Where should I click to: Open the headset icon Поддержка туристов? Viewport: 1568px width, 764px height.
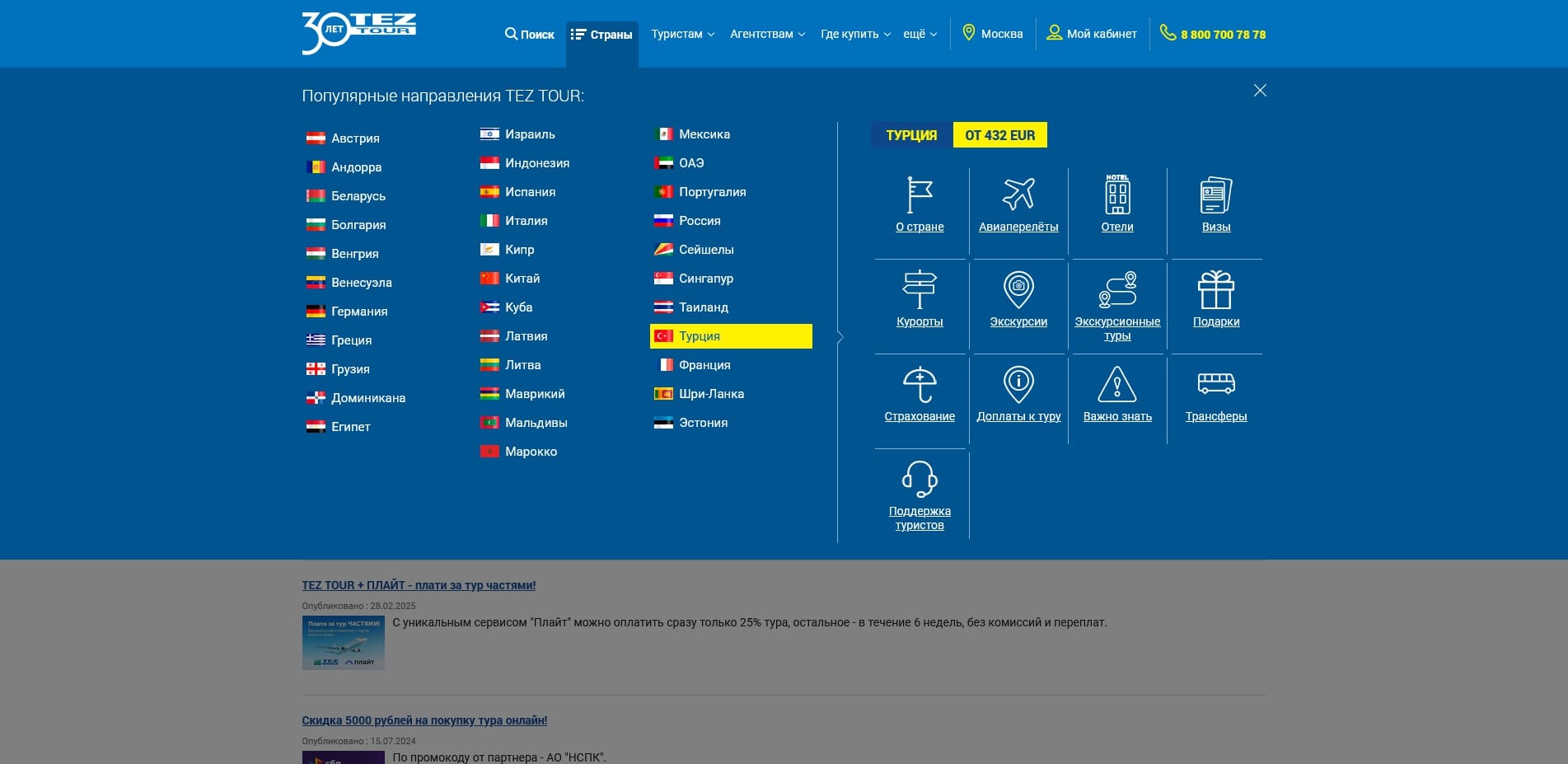pyautogui.click(x=920, y=480)
